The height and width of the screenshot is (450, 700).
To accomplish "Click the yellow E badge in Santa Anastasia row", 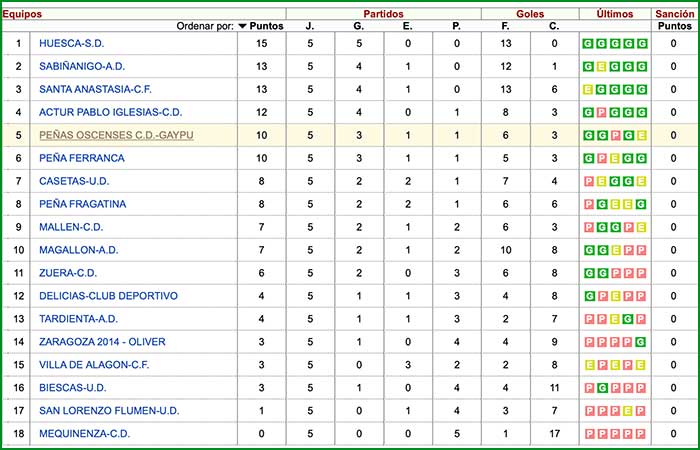I will click(589, 90).
